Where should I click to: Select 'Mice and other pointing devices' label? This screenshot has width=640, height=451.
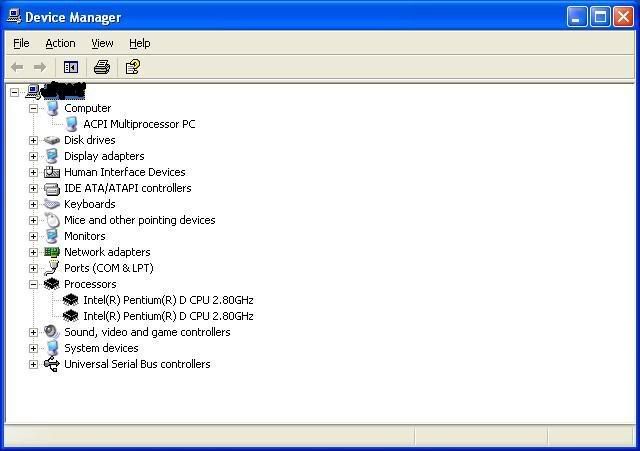(x=140, y=220)
